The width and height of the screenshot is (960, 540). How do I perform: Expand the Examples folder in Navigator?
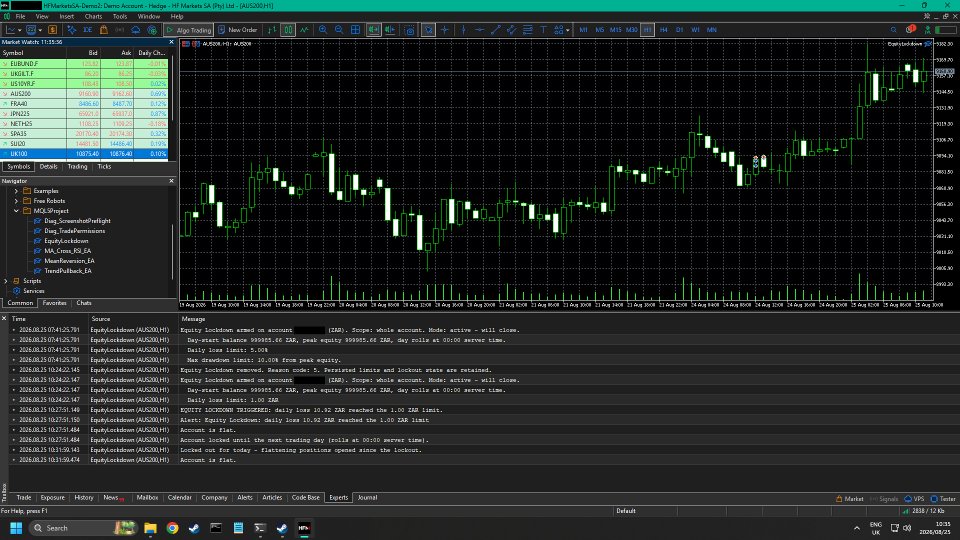tap(16, 191)
